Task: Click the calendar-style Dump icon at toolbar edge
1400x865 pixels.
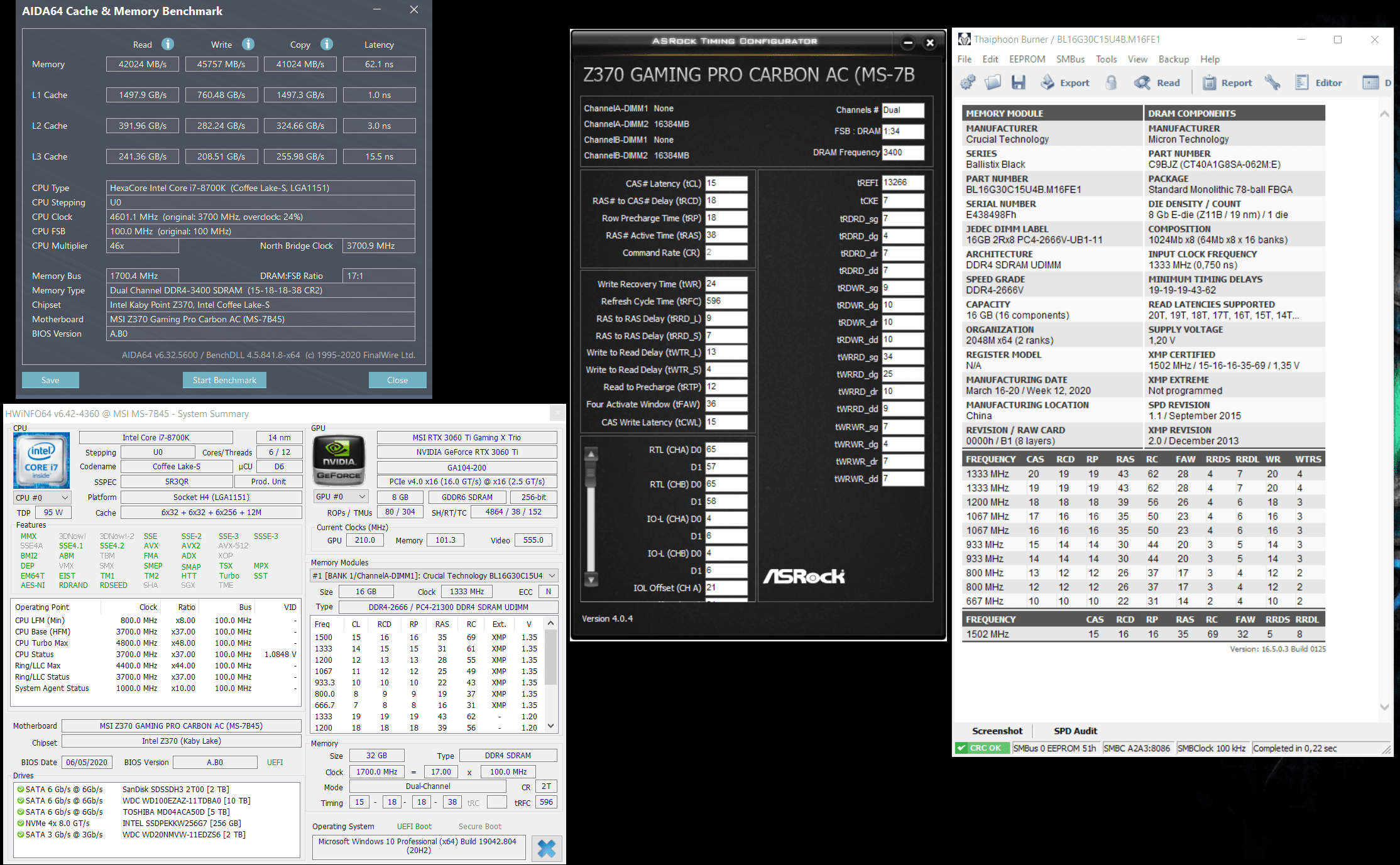Action: click(1370, 82)
